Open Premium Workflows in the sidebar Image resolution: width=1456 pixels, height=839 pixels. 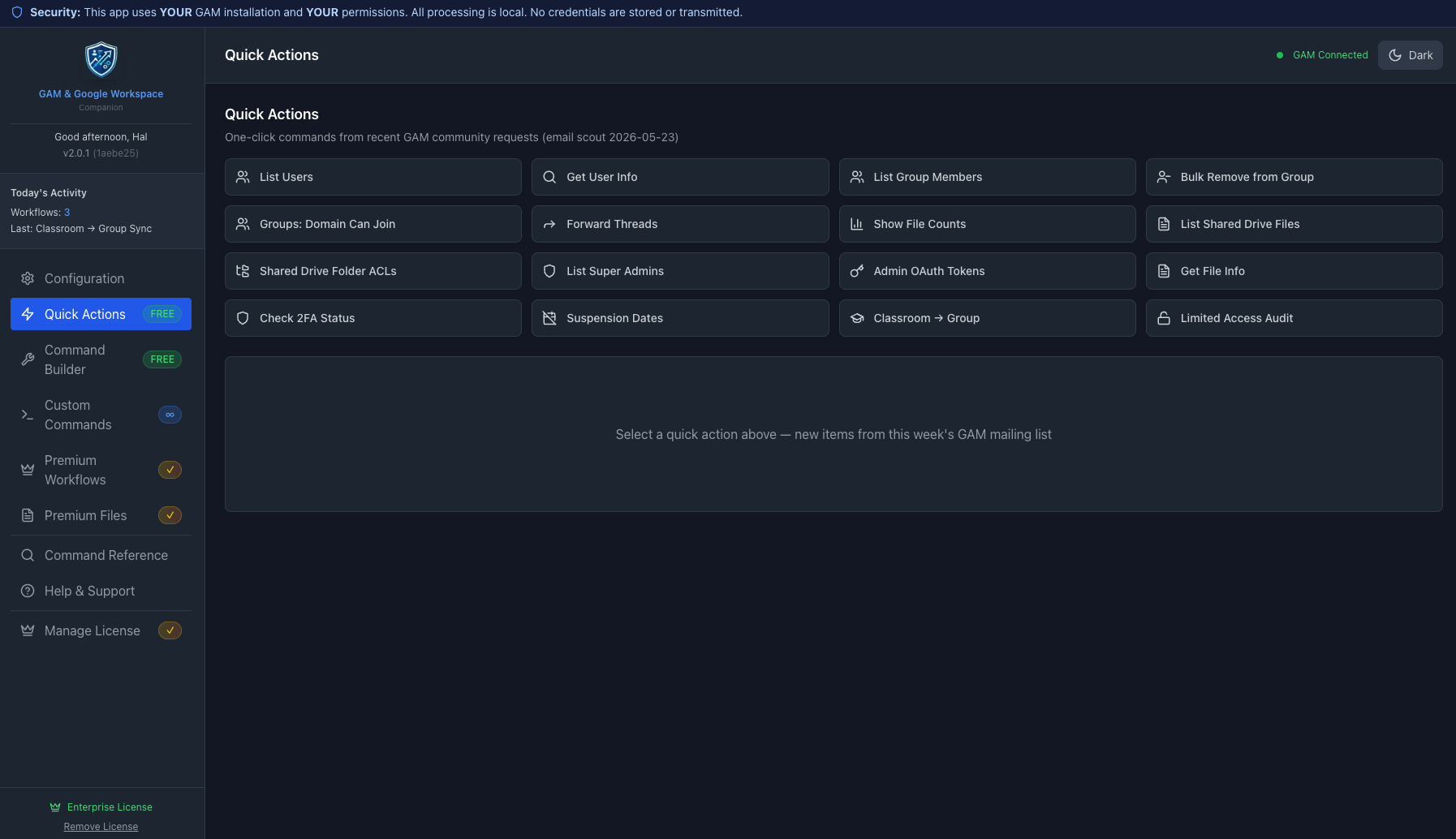(x=101, y=470)
